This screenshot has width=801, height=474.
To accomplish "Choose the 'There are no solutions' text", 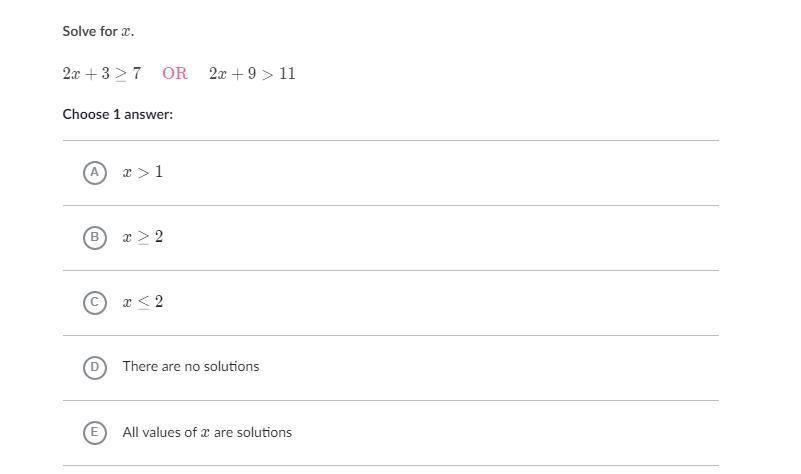I will tap(191, 367).
